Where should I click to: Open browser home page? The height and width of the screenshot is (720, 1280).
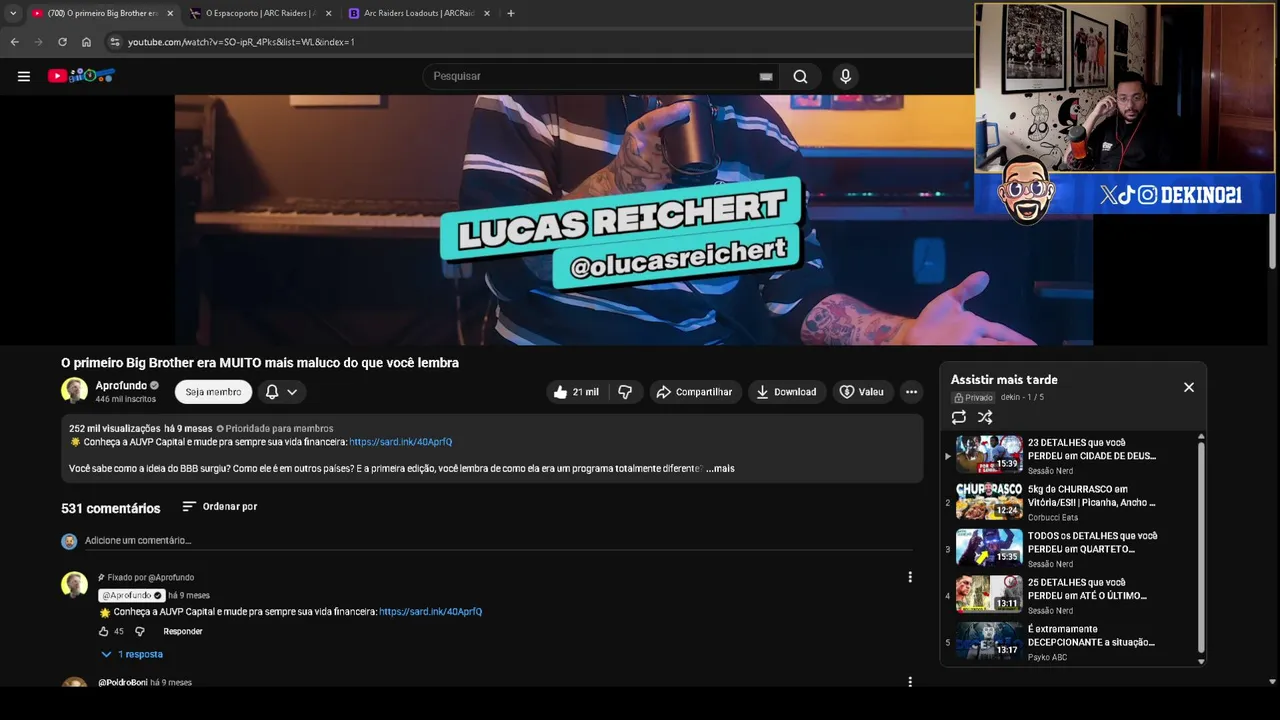[x=86, y=42]
